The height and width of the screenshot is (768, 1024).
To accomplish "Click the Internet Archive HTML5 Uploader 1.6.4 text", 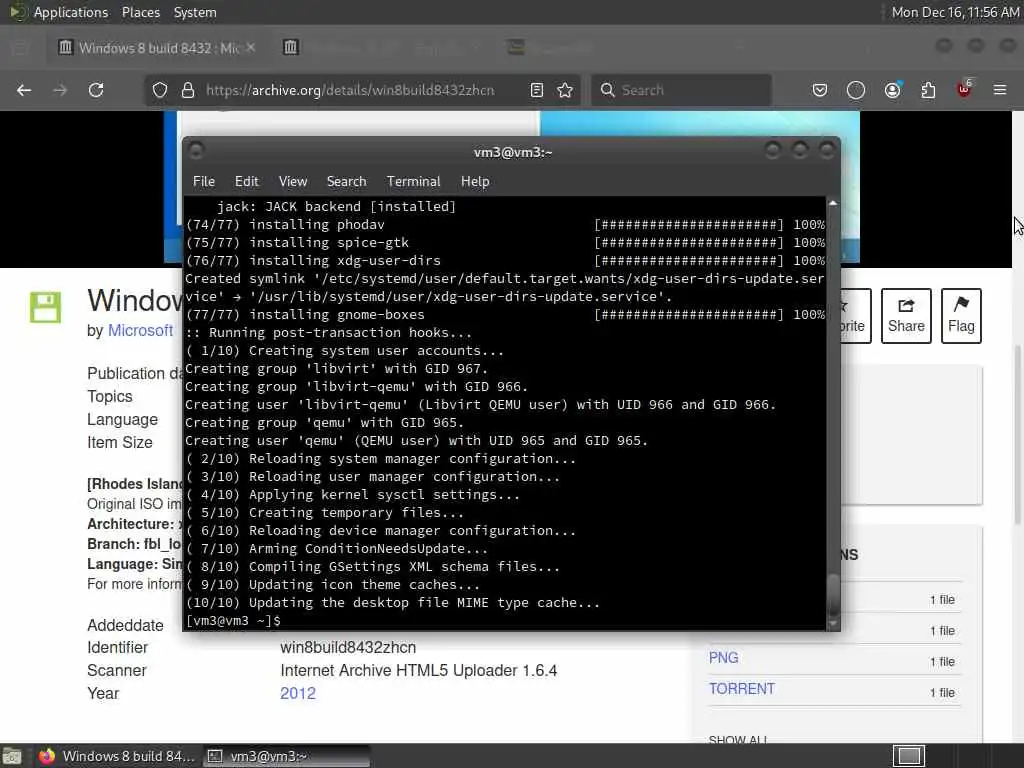I will tap(419, 671).
